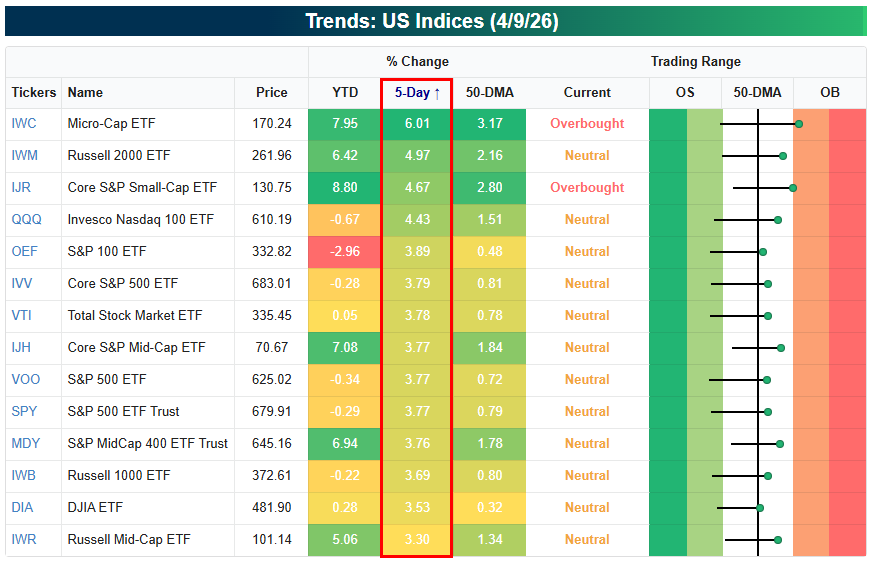Screen dimensions: 870x564
Task: Click the Tickers column header
Action: click(34, 93)
